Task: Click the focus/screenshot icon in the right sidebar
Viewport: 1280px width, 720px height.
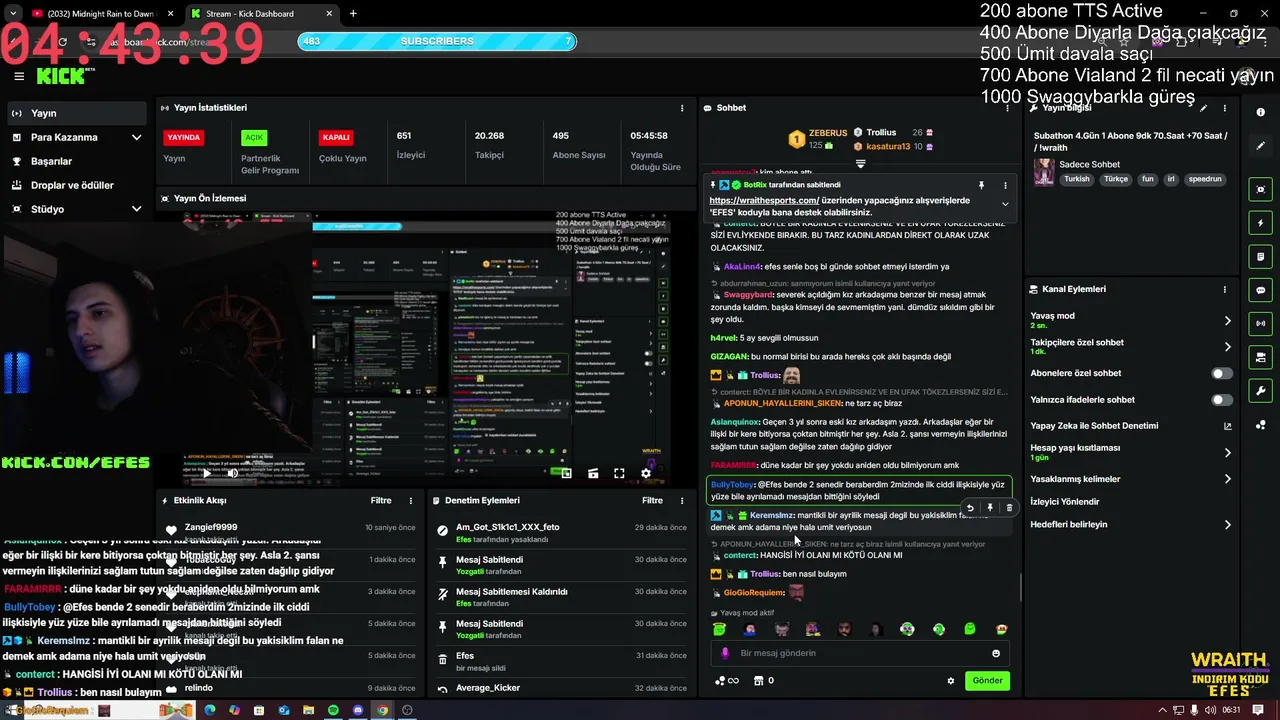Action: [1261, 189]
